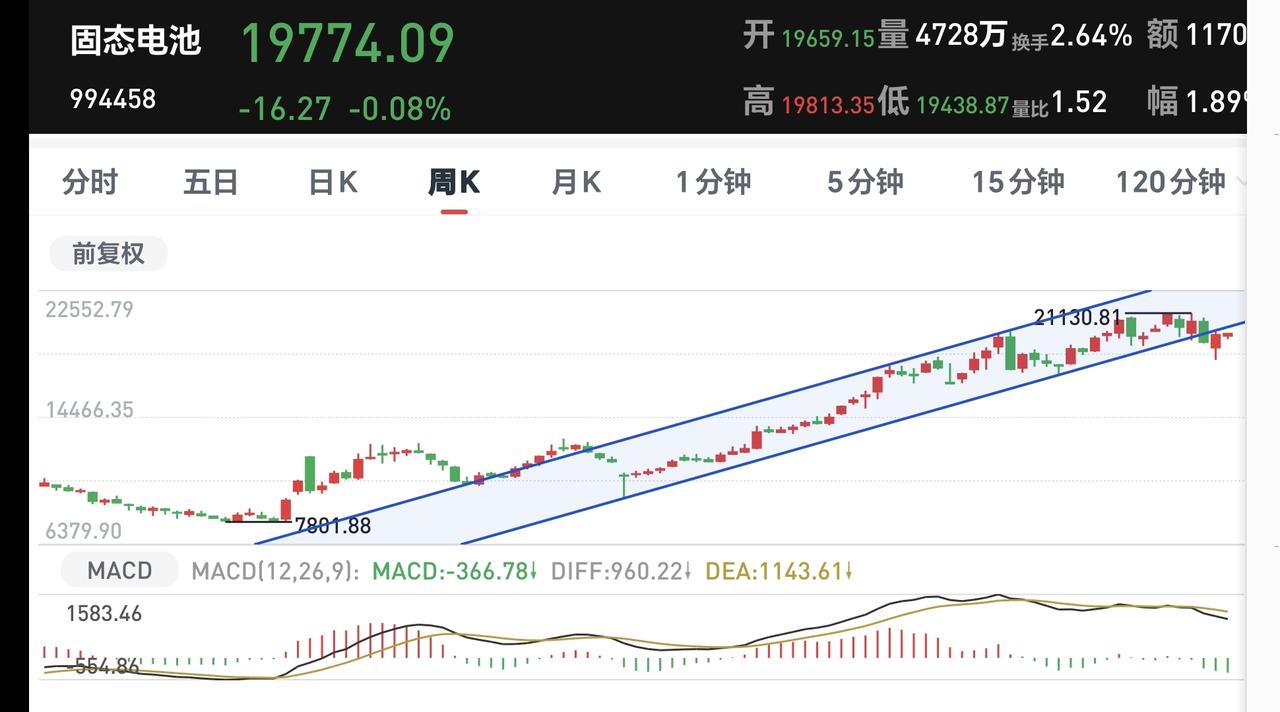Click the 14466.35 price axis label
Screen dimensions: 1280x712
point(89,410)
